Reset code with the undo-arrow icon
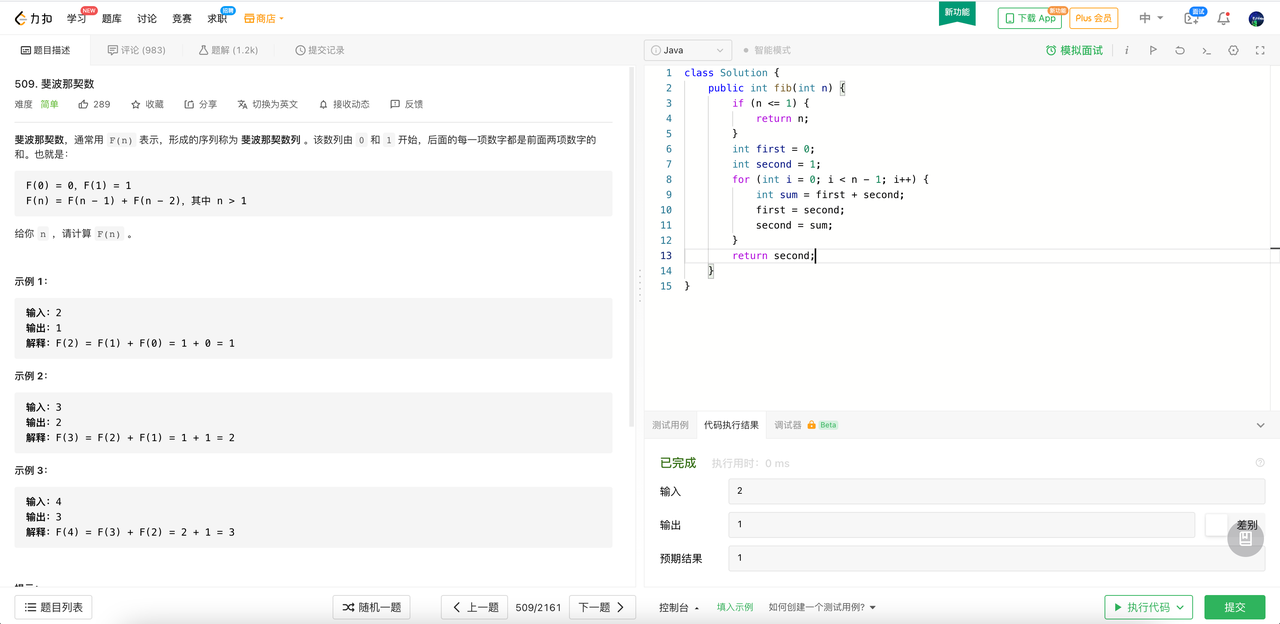This screenshot has width=1280, height=624. (1180, 50)
